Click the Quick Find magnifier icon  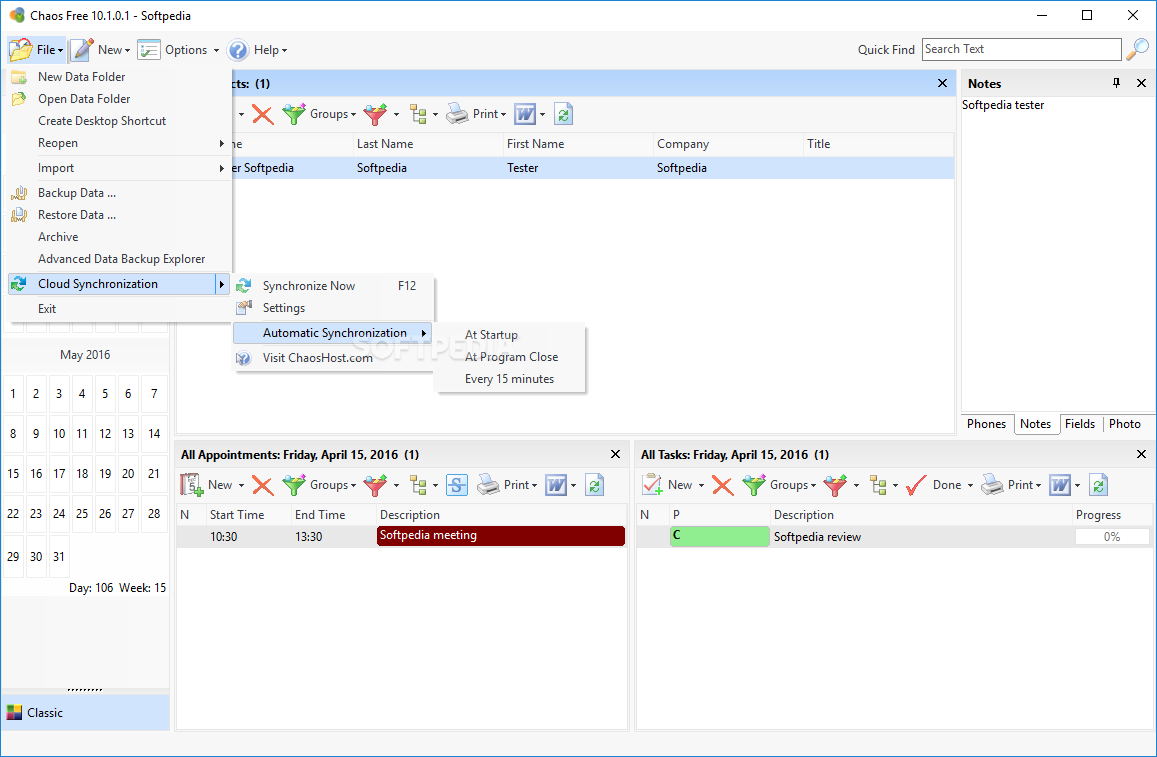[x=1137, y=49]
